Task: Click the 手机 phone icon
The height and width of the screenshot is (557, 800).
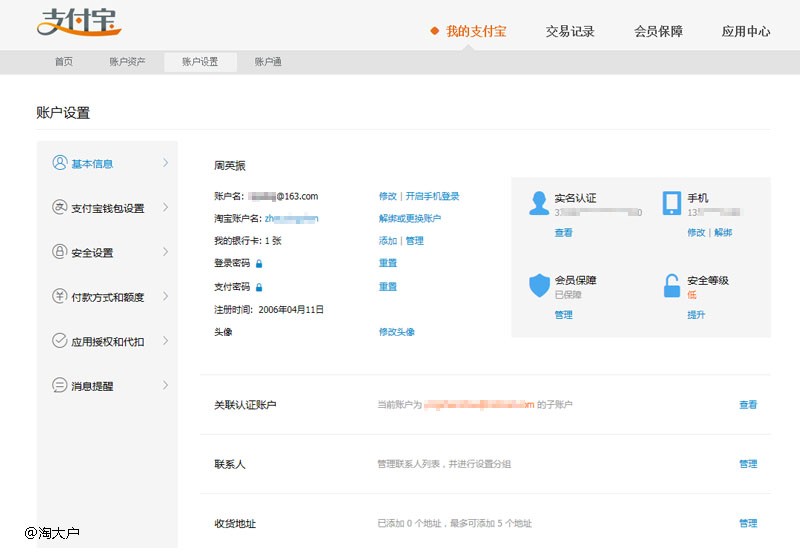Action: [x=671, y=203]
